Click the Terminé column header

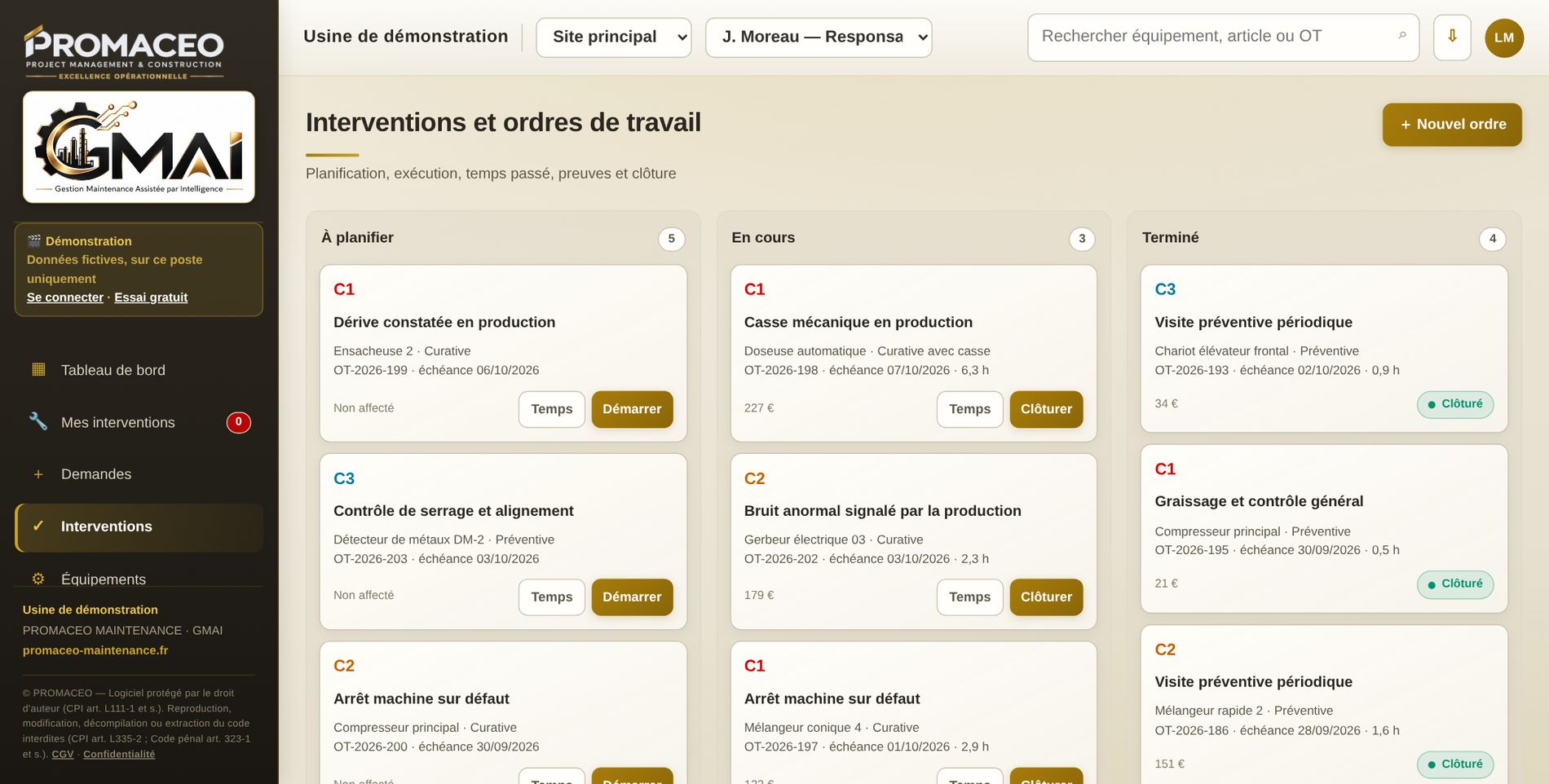pos(1171,237)
